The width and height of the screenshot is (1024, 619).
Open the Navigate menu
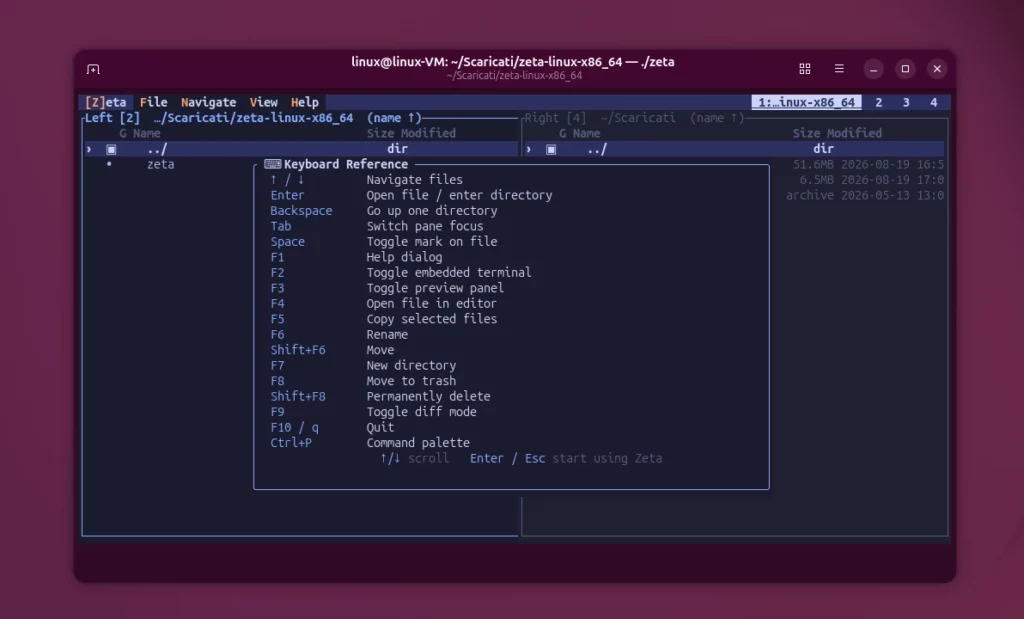click(x=208, y=103)
